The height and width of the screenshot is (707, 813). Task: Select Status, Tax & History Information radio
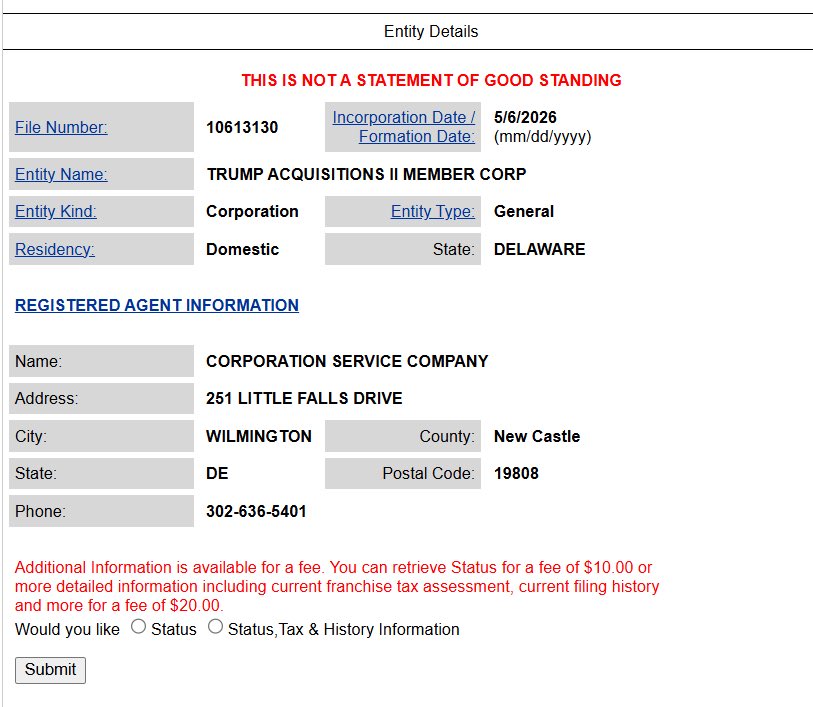coord(215,627)
